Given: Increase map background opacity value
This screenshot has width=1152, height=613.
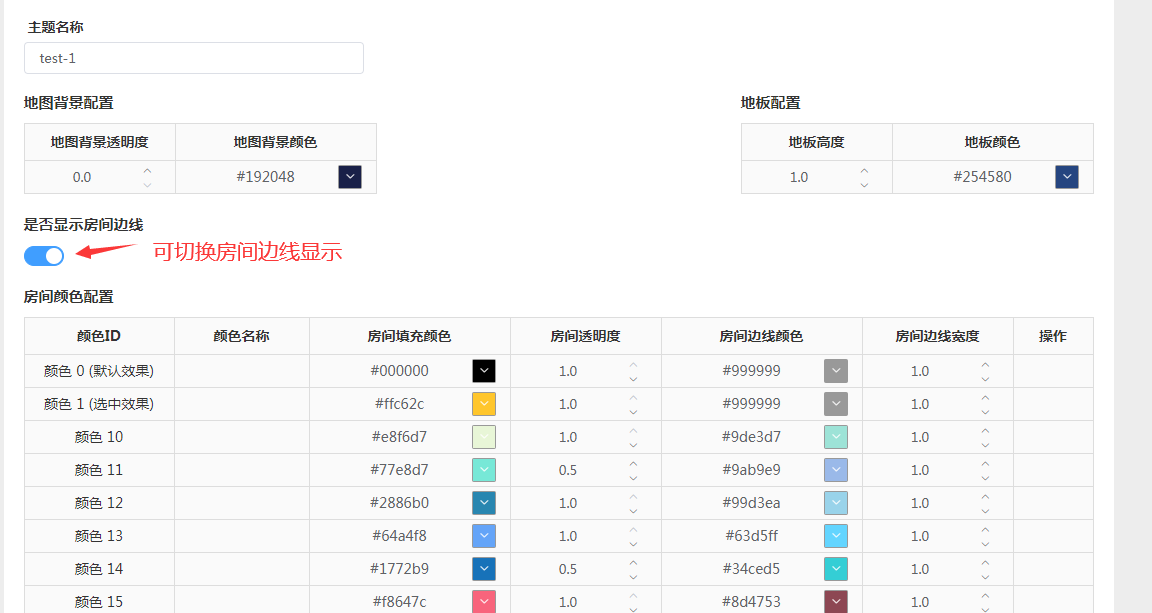Looking at the screenshot, I should click(148, 171).
